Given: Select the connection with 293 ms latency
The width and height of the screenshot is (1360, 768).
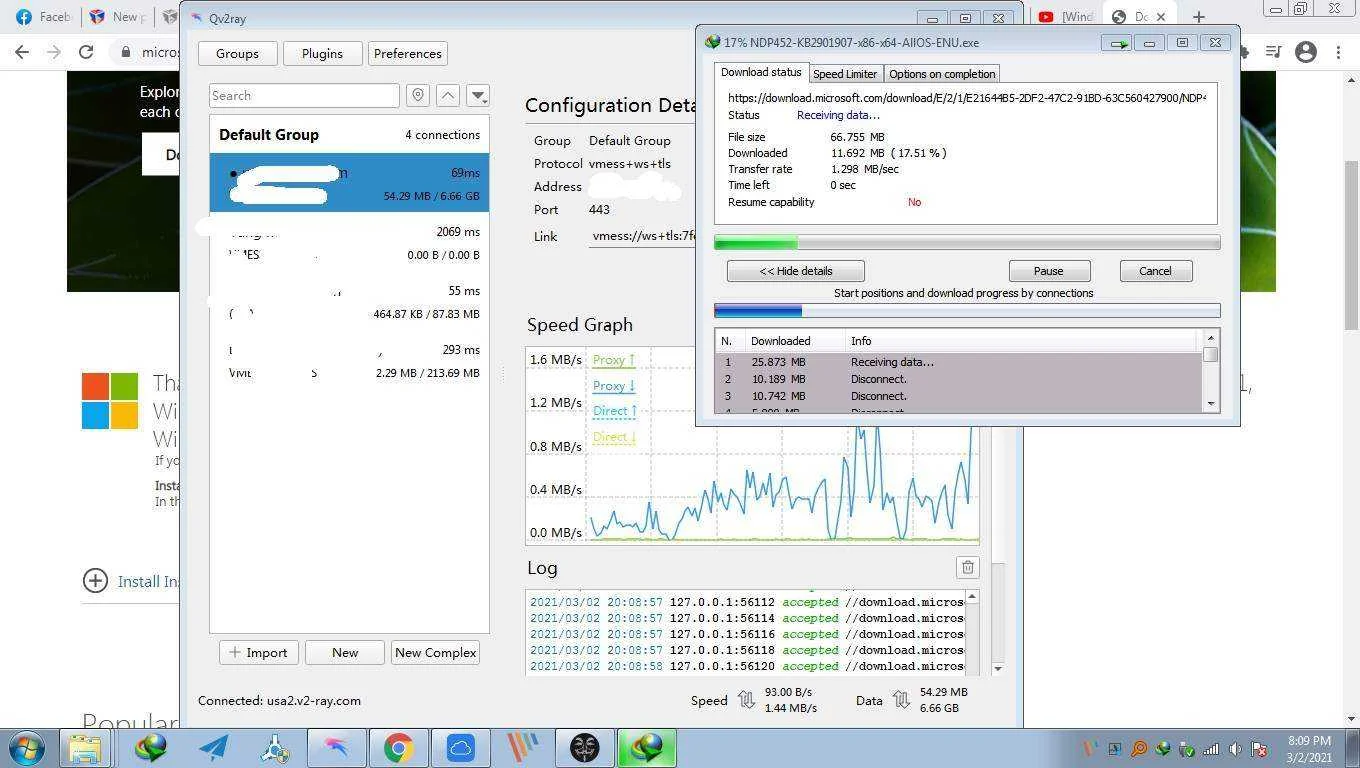Looking at the screenshot, I should pyautogui.click(x=349, y=361).
